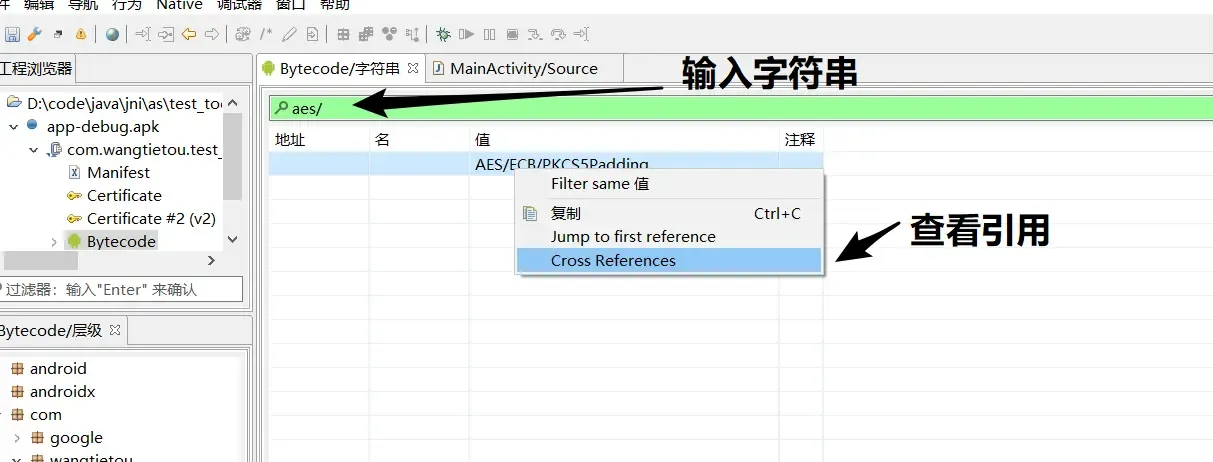Click the globe icon in the toolbar
The image size is (1213, 462).
pos(112,34)
